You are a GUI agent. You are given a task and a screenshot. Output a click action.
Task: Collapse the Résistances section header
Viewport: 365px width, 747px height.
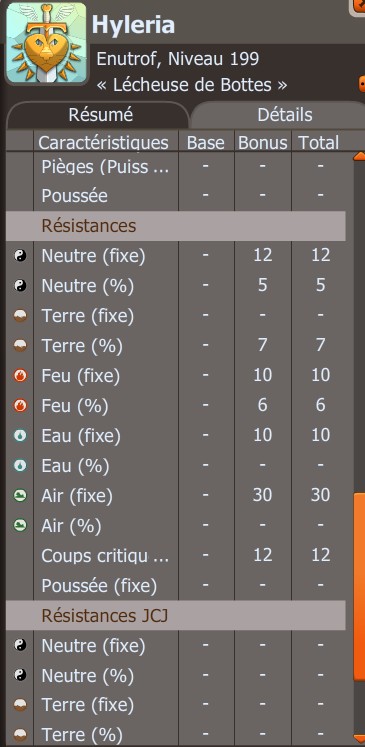[175, 226]
